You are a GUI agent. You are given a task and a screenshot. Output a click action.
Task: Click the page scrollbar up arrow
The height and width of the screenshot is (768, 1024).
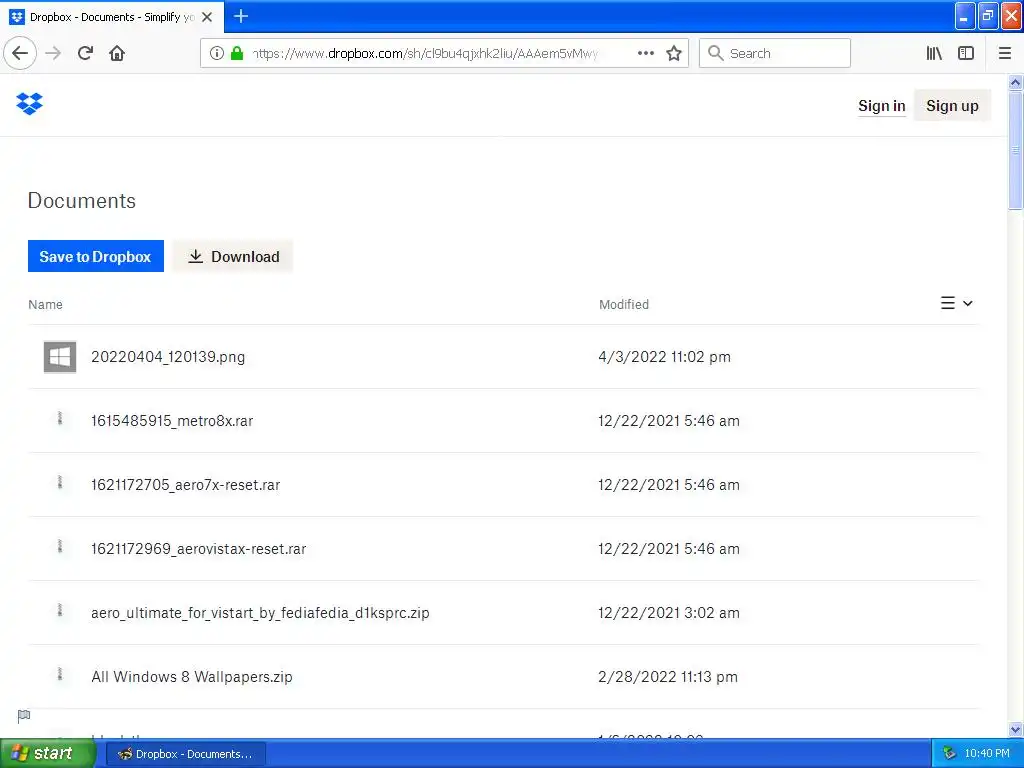[1015, 82]
